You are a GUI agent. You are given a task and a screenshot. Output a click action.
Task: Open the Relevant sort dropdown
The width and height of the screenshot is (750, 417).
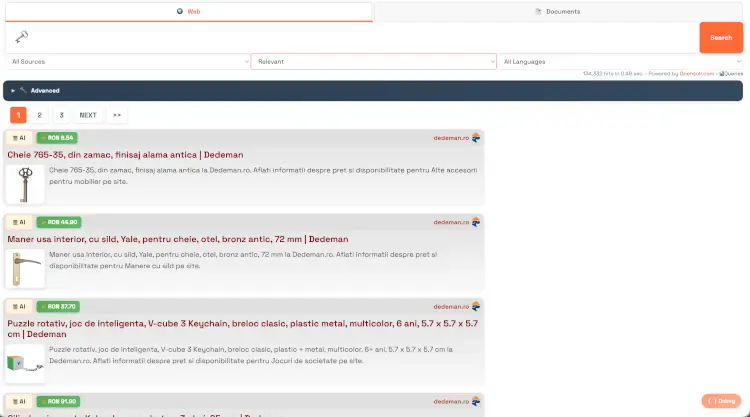[x=373, y=62]
